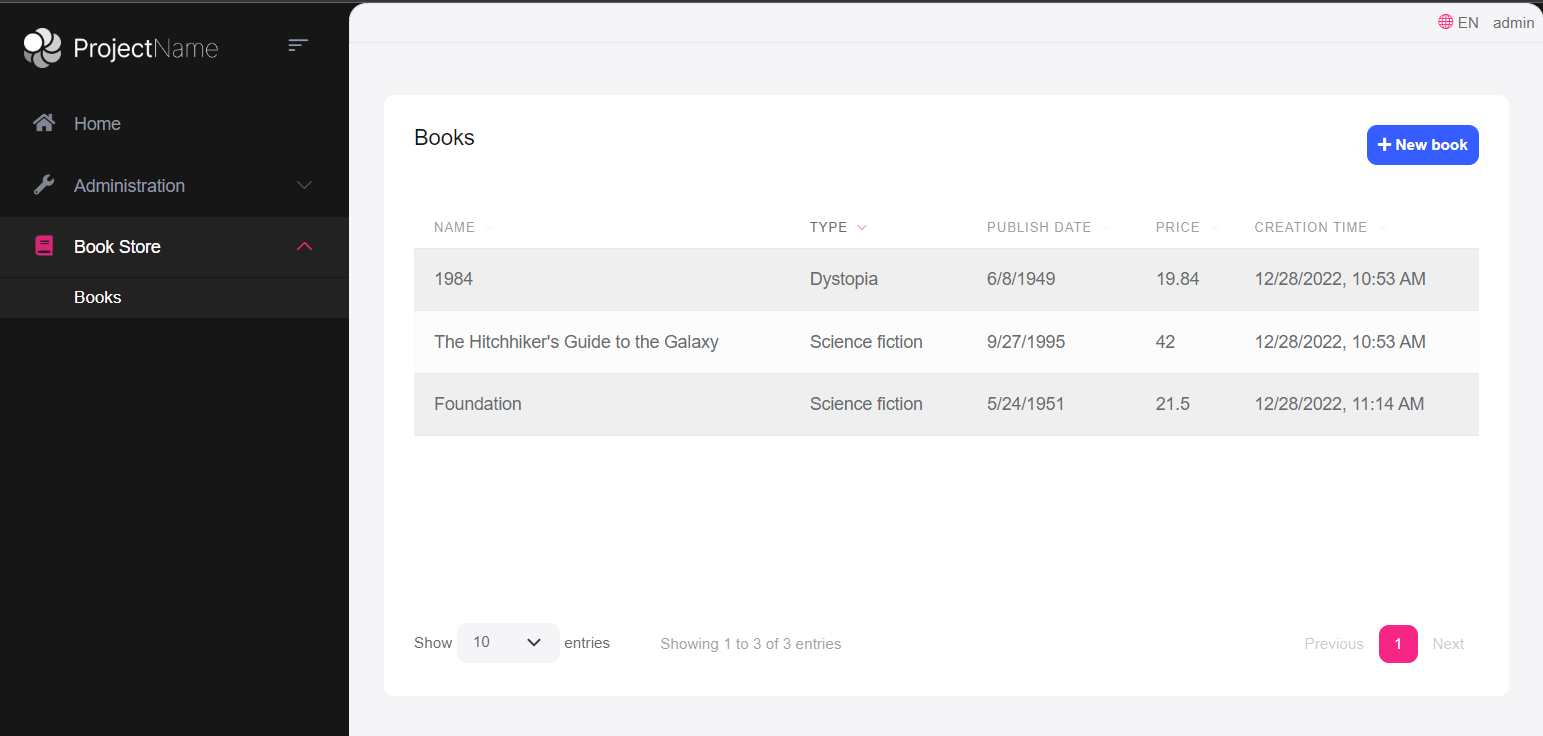Expand the Administration menu chevron
The height and width of the screenshot is (736, 1543).
tap(303, 185)
